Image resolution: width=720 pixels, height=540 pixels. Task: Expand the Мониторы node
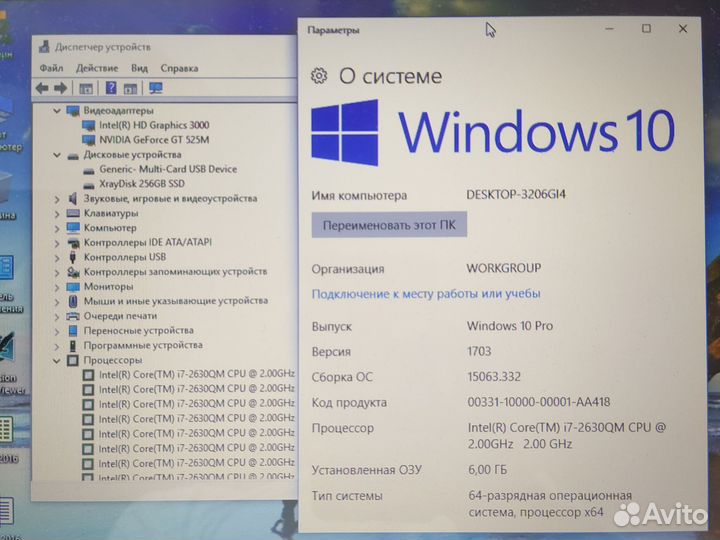coord(57,287)
